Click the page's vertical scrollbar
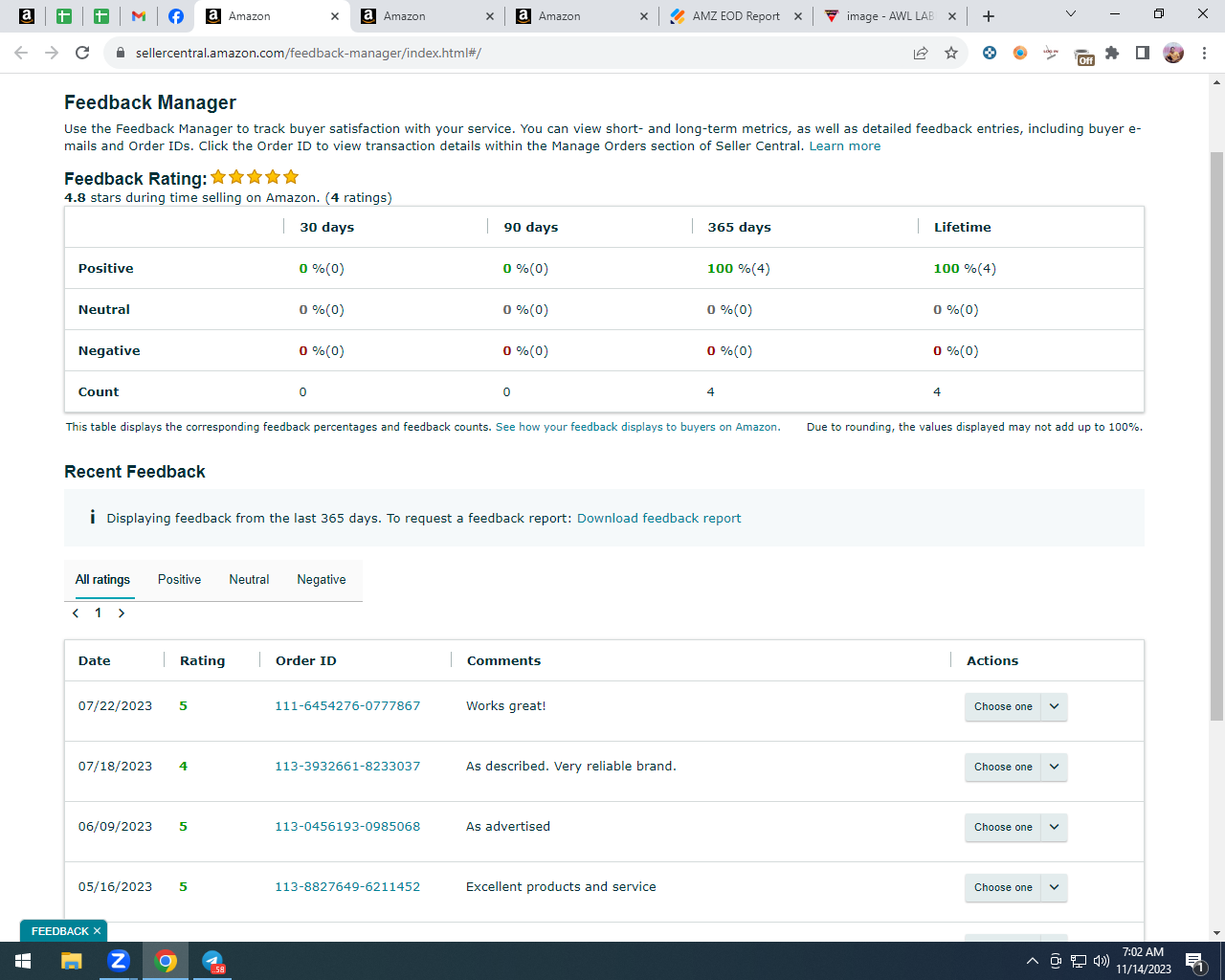1225x980 pixels. pos(1216,435)
